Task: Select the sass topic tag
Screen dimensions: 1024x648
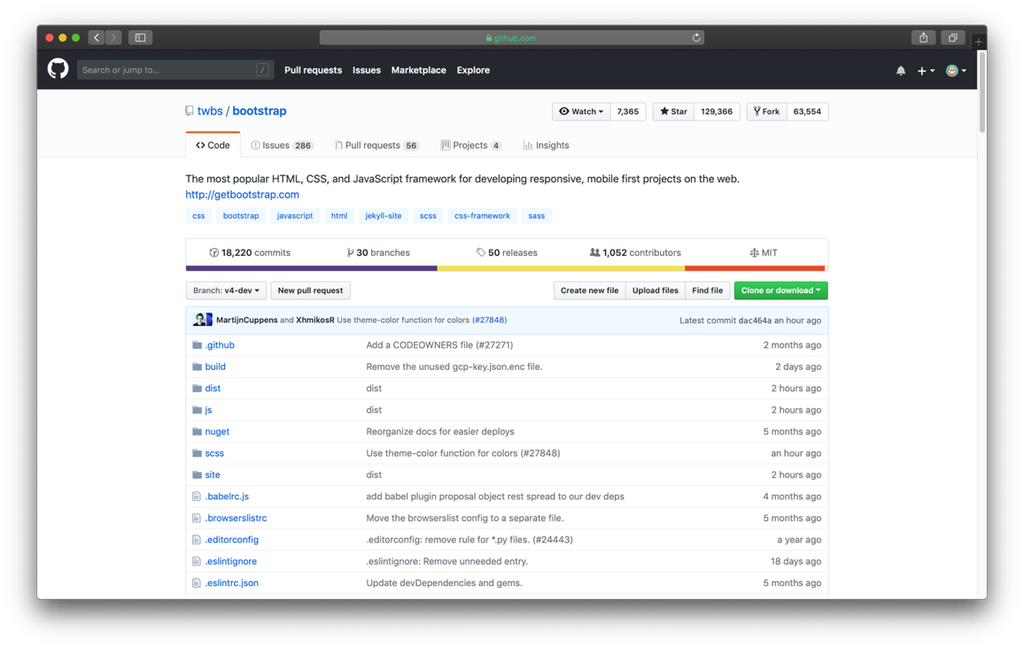Action: (x=536, y=216)
